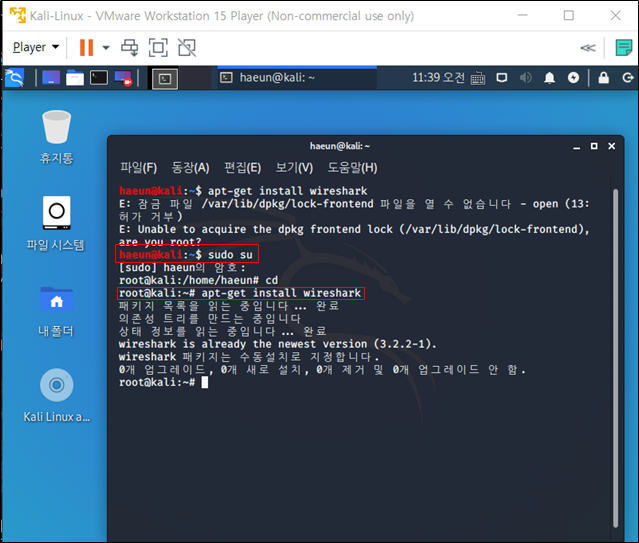The image size is (639, 543).
Task: Select haeun@kali taskbar window button
Action: point(296,77)
